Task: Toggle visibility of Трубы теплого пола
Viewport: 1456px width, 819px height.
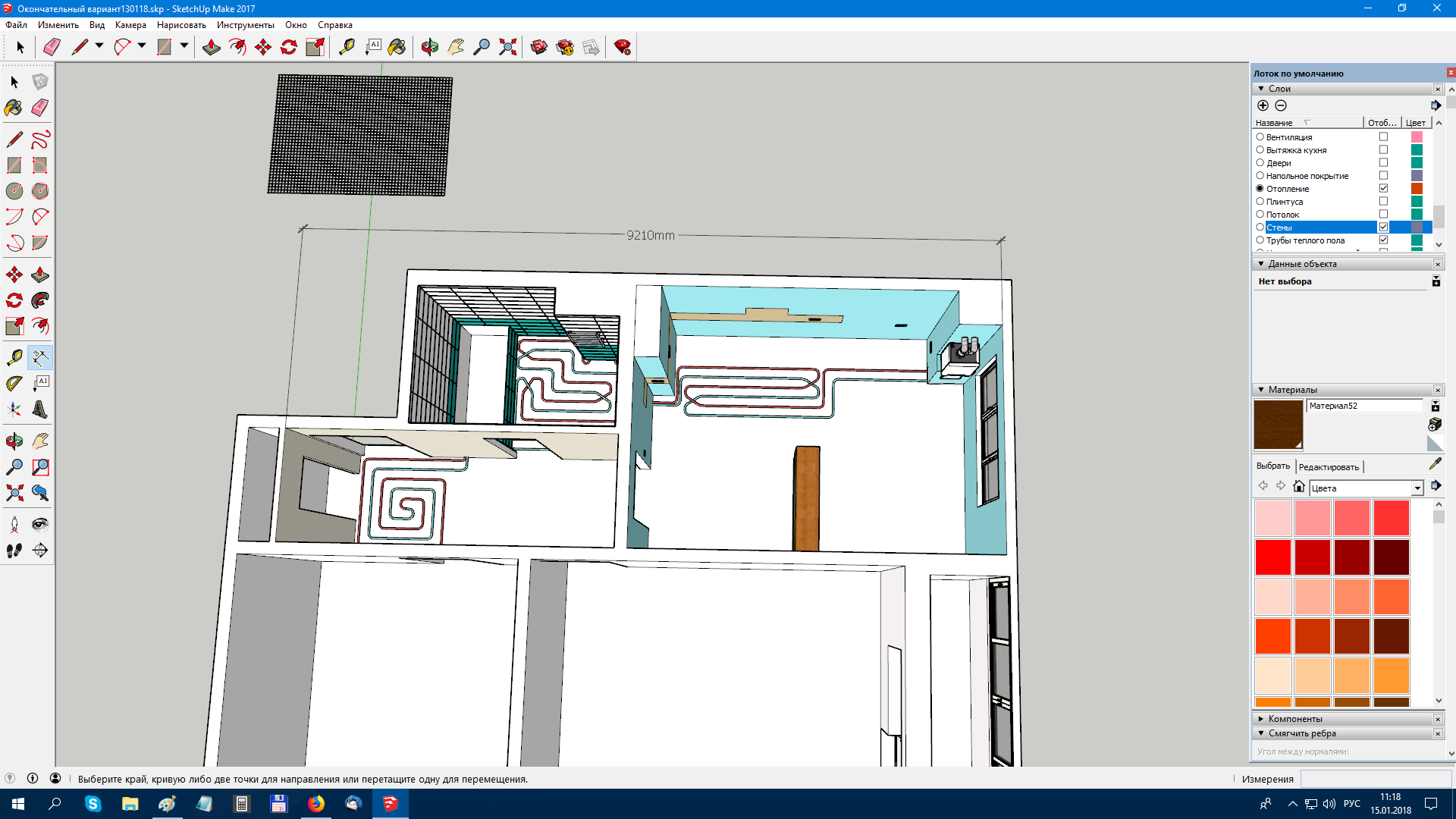Action: coord(1383,240)
